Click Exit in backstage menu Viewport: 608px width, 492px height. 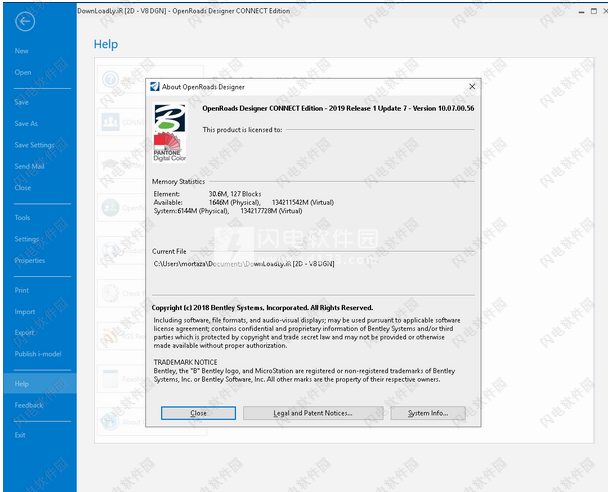(20, 435)
